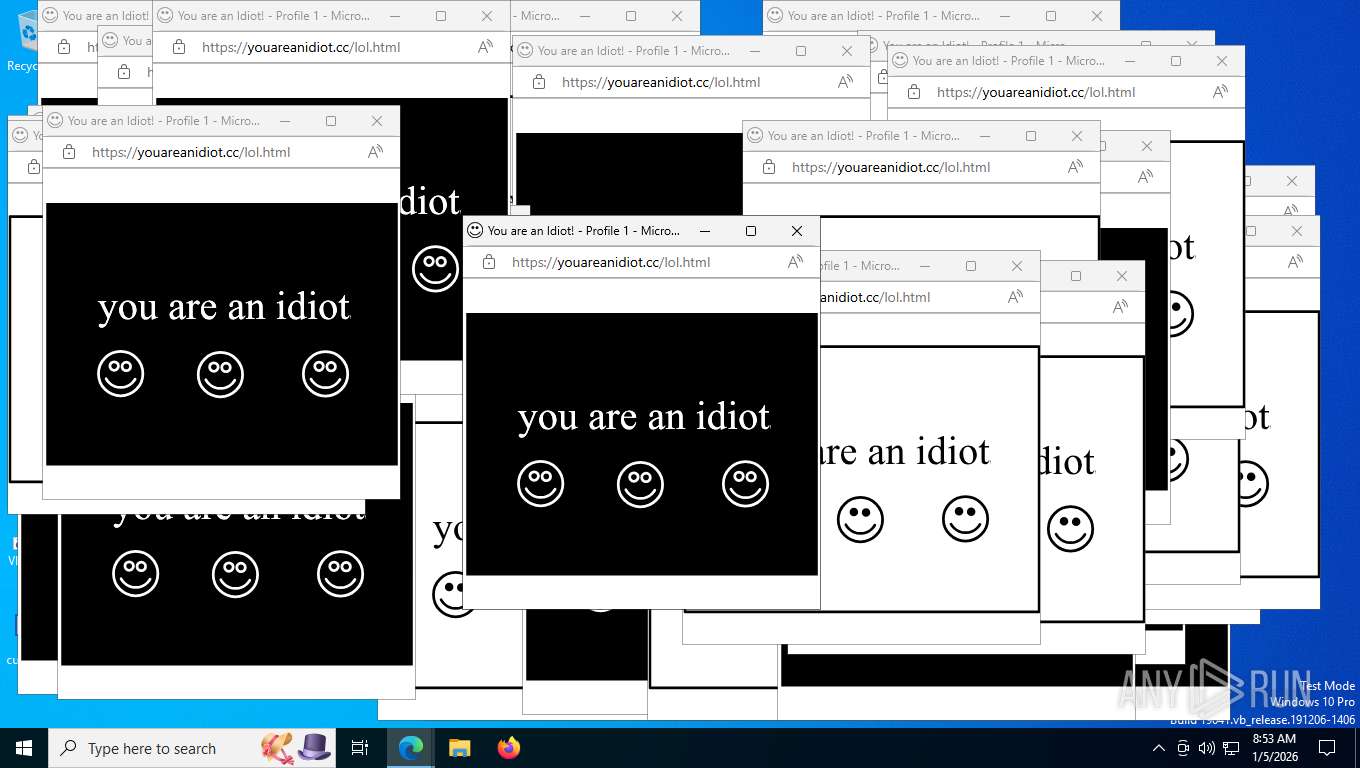
Task: Maximize the frontmost center Edge window
Action: [751, 231]
